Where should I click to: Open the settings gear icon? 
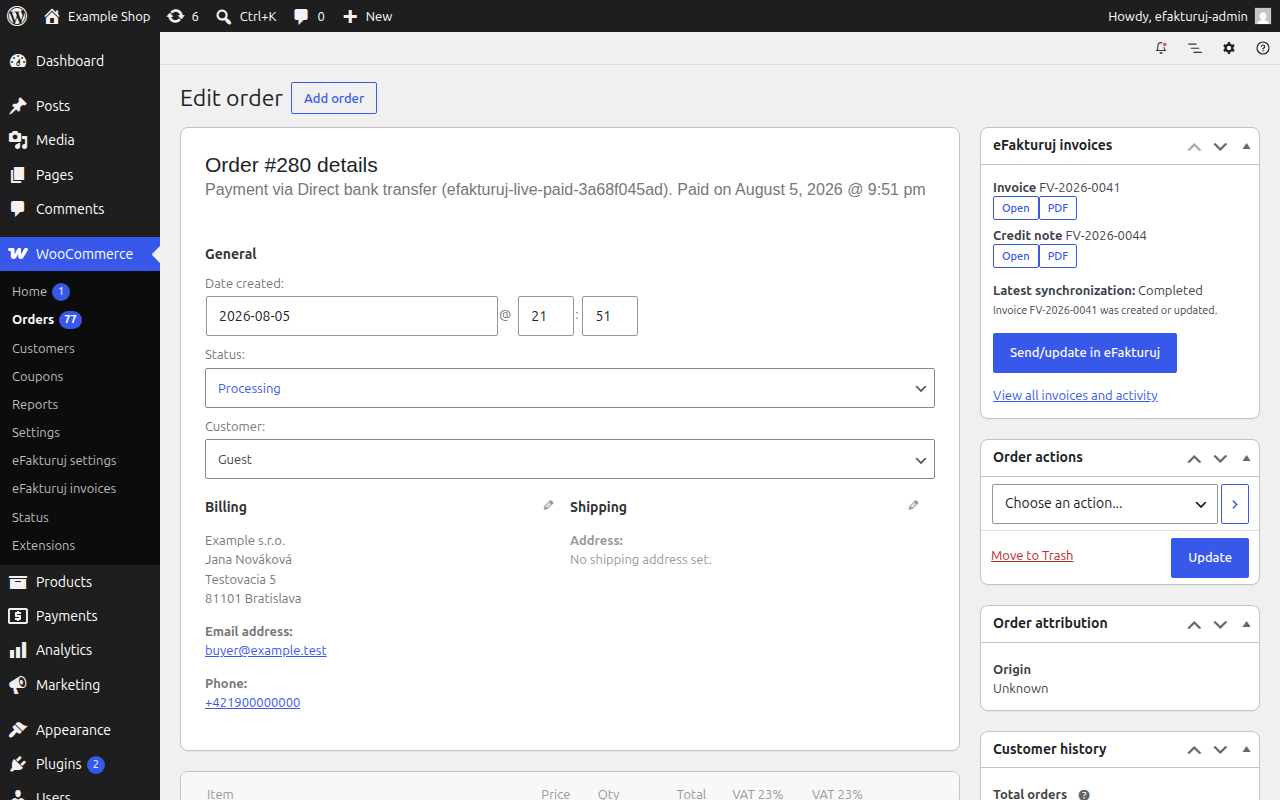pyautogui.click(x=1229, y=48)
